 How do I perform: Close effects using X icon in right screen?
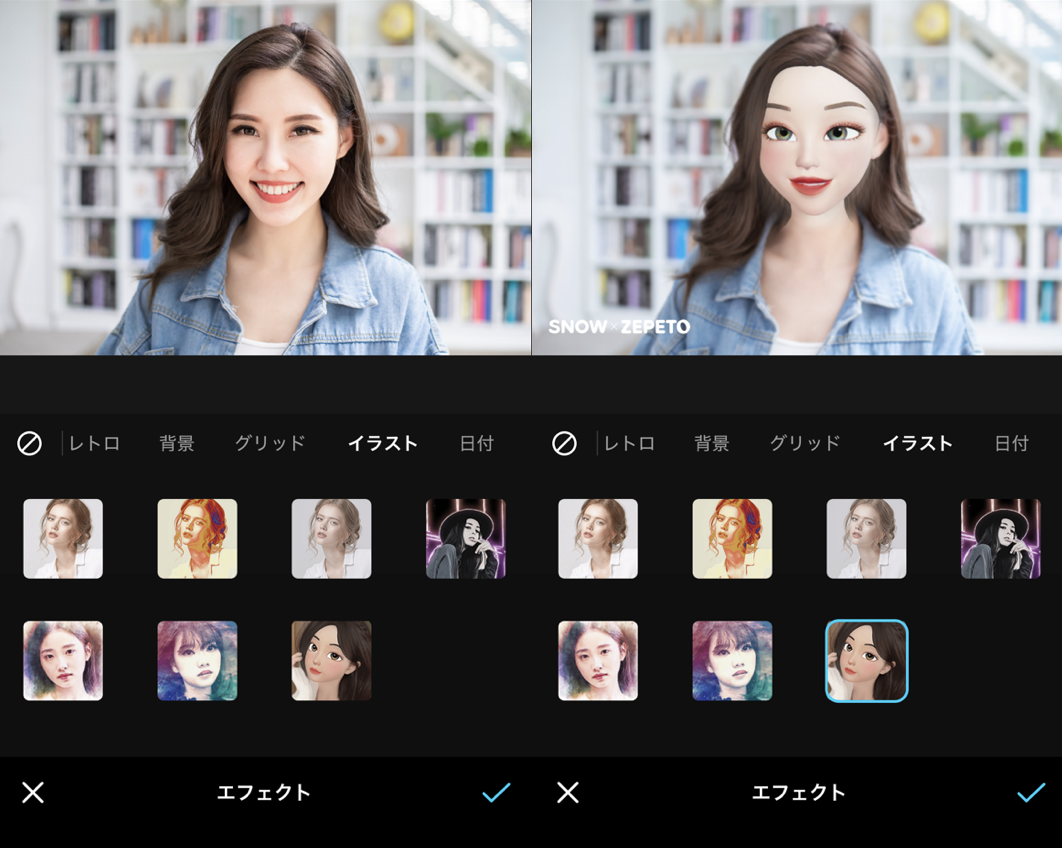568,793
